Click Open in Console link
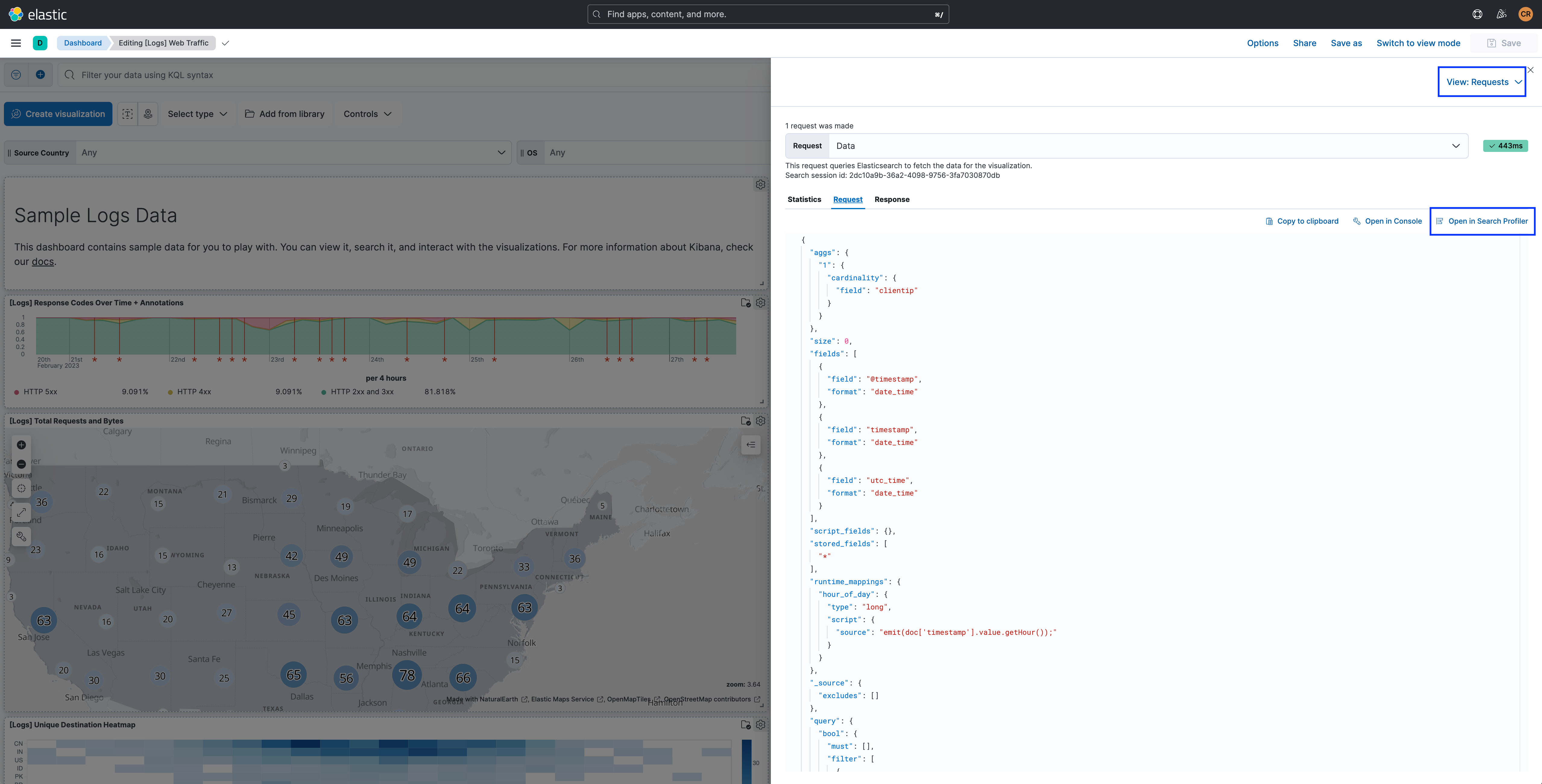Viewport: 1542px width, 784px height. [1387, 222]
